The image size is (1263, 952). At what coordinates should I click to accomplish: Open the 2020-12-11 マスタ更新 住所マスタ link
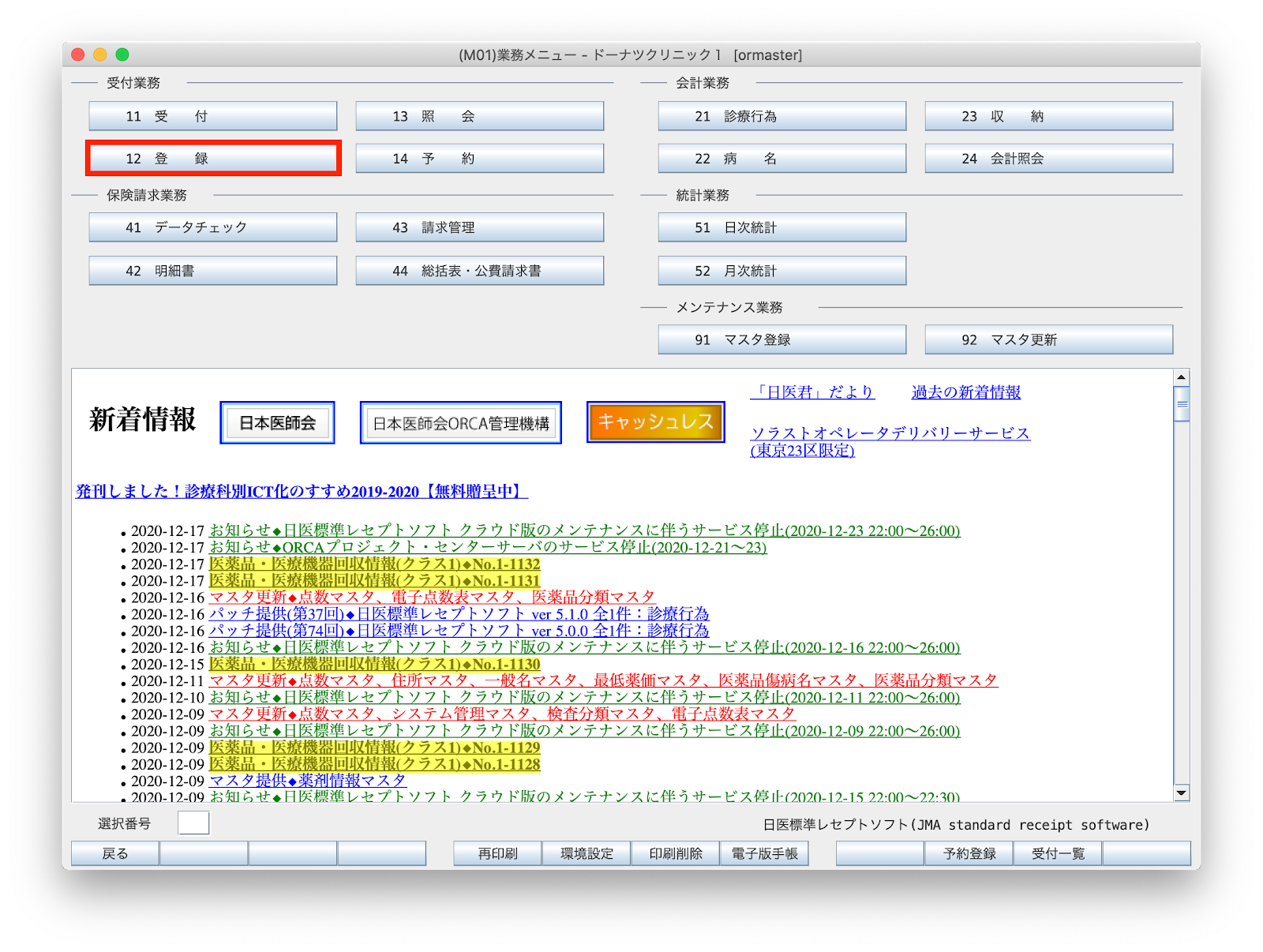[603, 680]
